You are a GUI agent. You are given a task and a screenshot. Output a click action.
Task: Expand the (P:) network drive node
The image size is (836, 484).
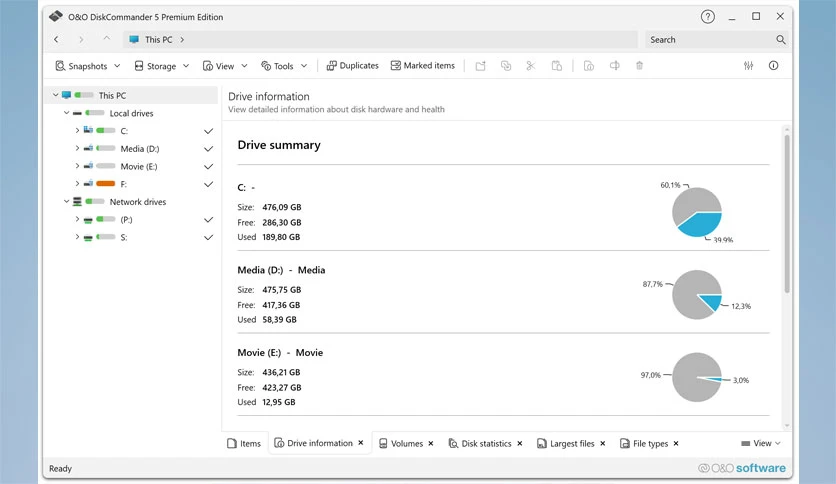(77, 219)
